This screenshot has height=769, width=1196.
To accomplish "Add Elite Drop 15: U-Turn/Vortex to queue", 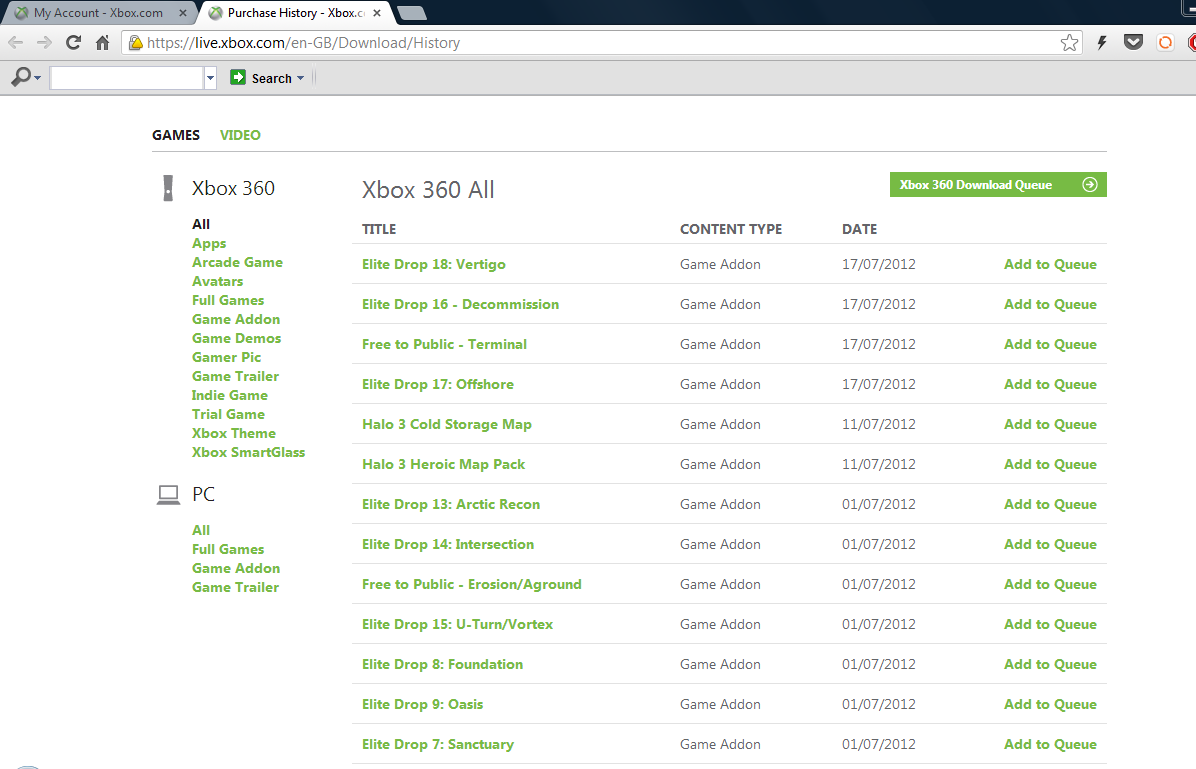I will pyautogui.click(x=1050, y=624).
